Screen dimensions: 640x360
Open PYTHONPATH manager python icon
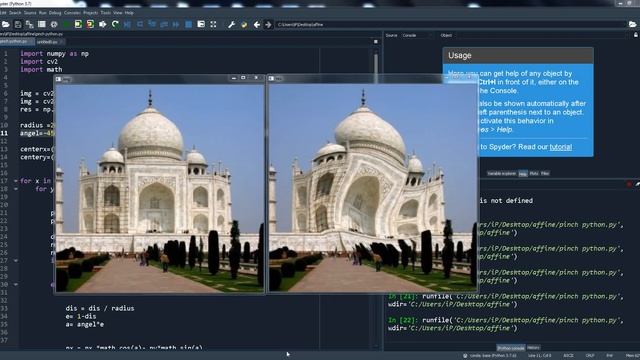click(x=244, y=24)
